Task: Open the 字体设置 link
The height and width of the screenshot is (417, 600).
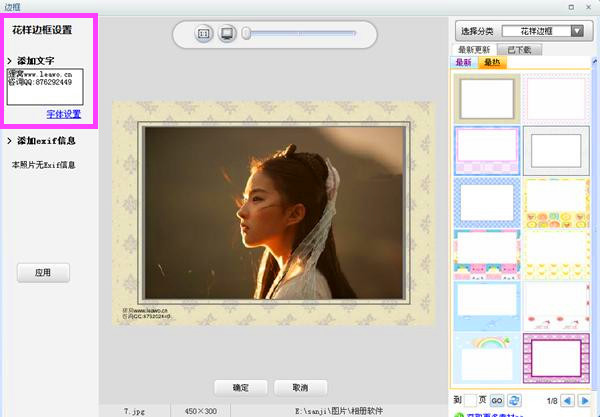Action: (64, 114)
